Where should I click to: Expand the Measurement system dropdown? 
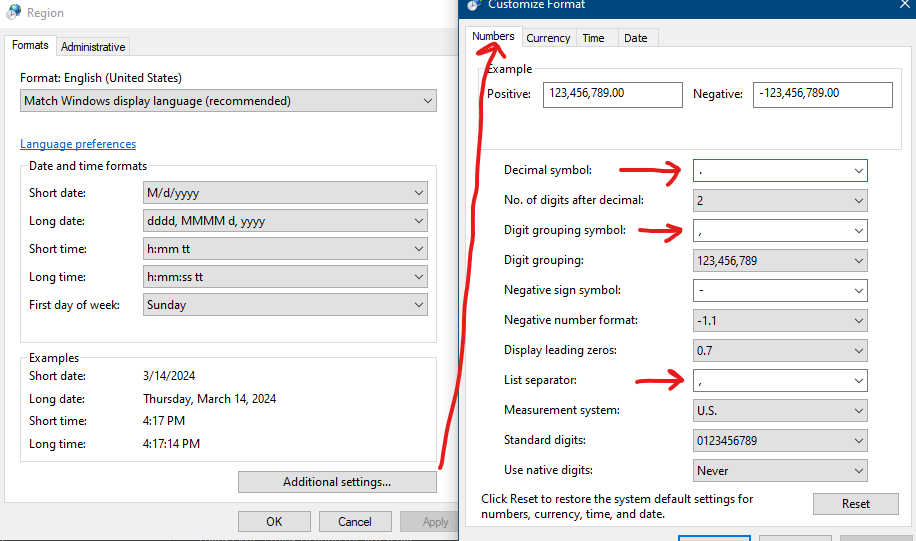(780, 411)
